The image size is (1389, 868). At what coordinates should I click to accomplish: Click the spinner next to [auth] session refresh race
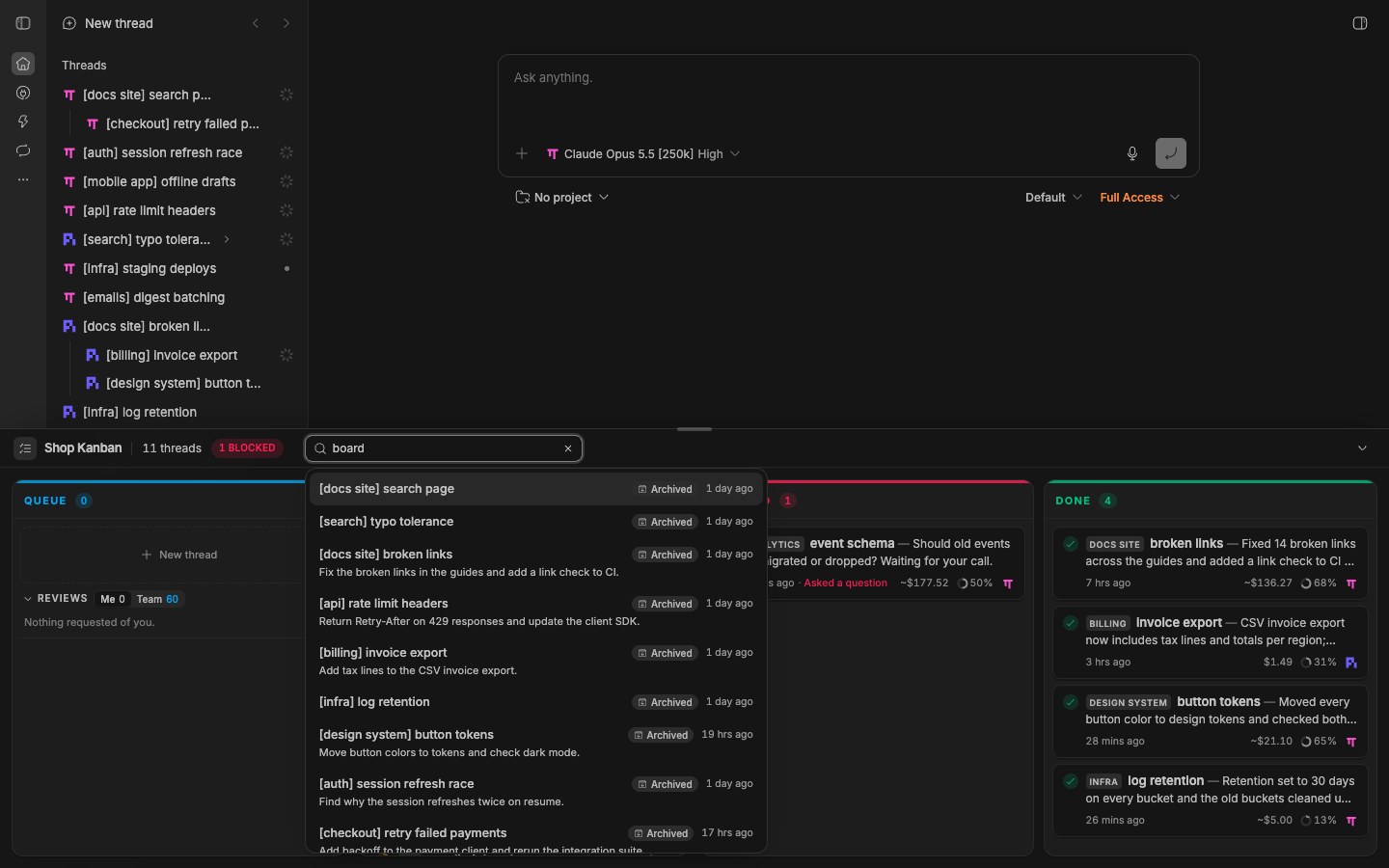[x=286, y=152]
